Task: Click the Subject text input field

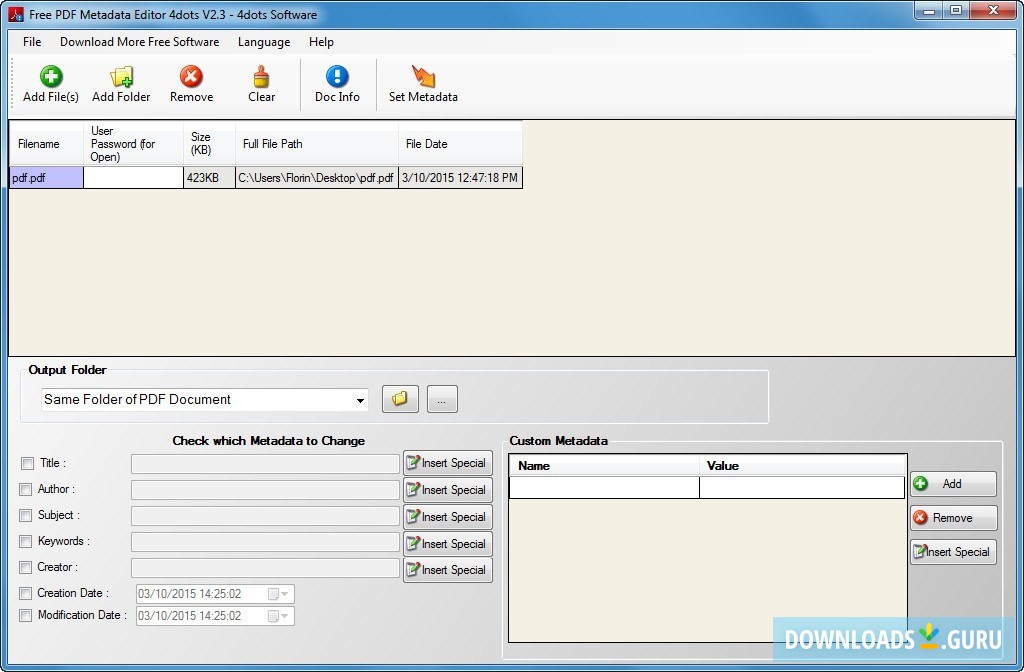Action: click(x=265, y=516)
